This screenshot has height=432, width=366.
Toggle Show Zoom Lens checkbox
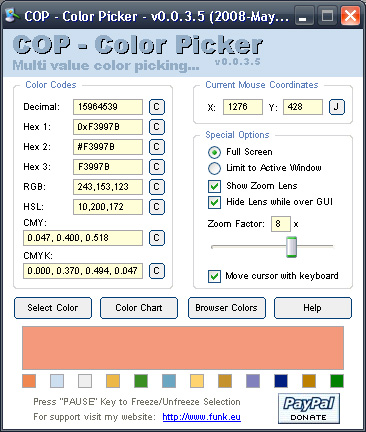tap(214, 186)
